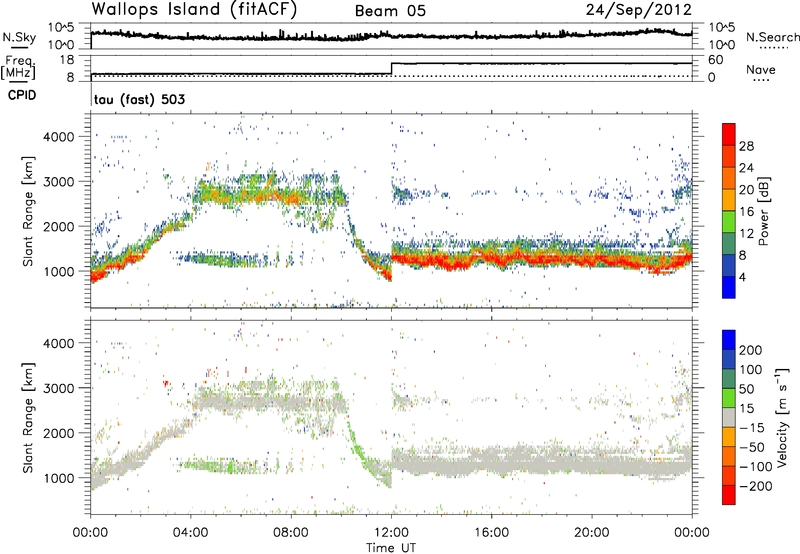The image size is (800, 554).
Task: Click the "3000" tick in the Power panel
Action: (59, 182)
